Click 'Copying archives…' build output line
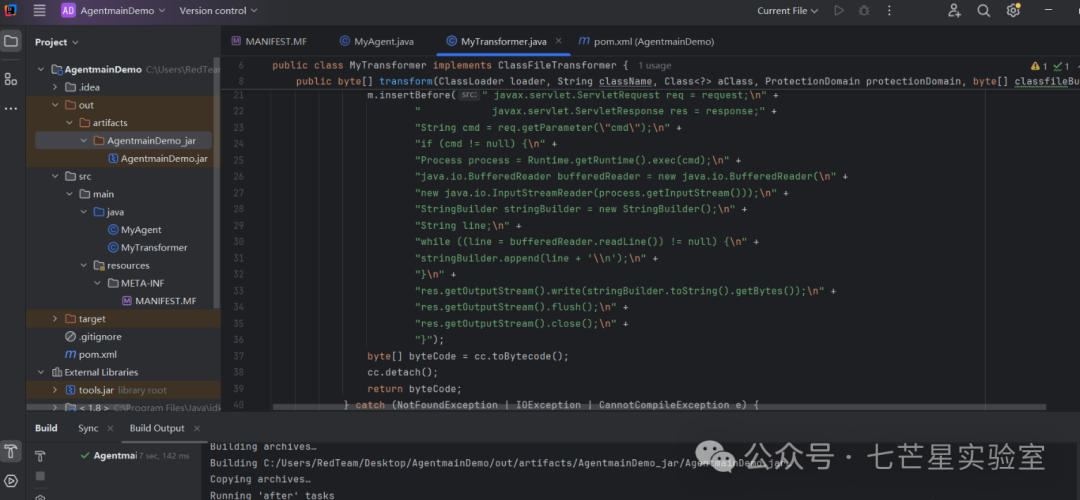This screenshot has height=500, width=1080. [x=260, y=479]
